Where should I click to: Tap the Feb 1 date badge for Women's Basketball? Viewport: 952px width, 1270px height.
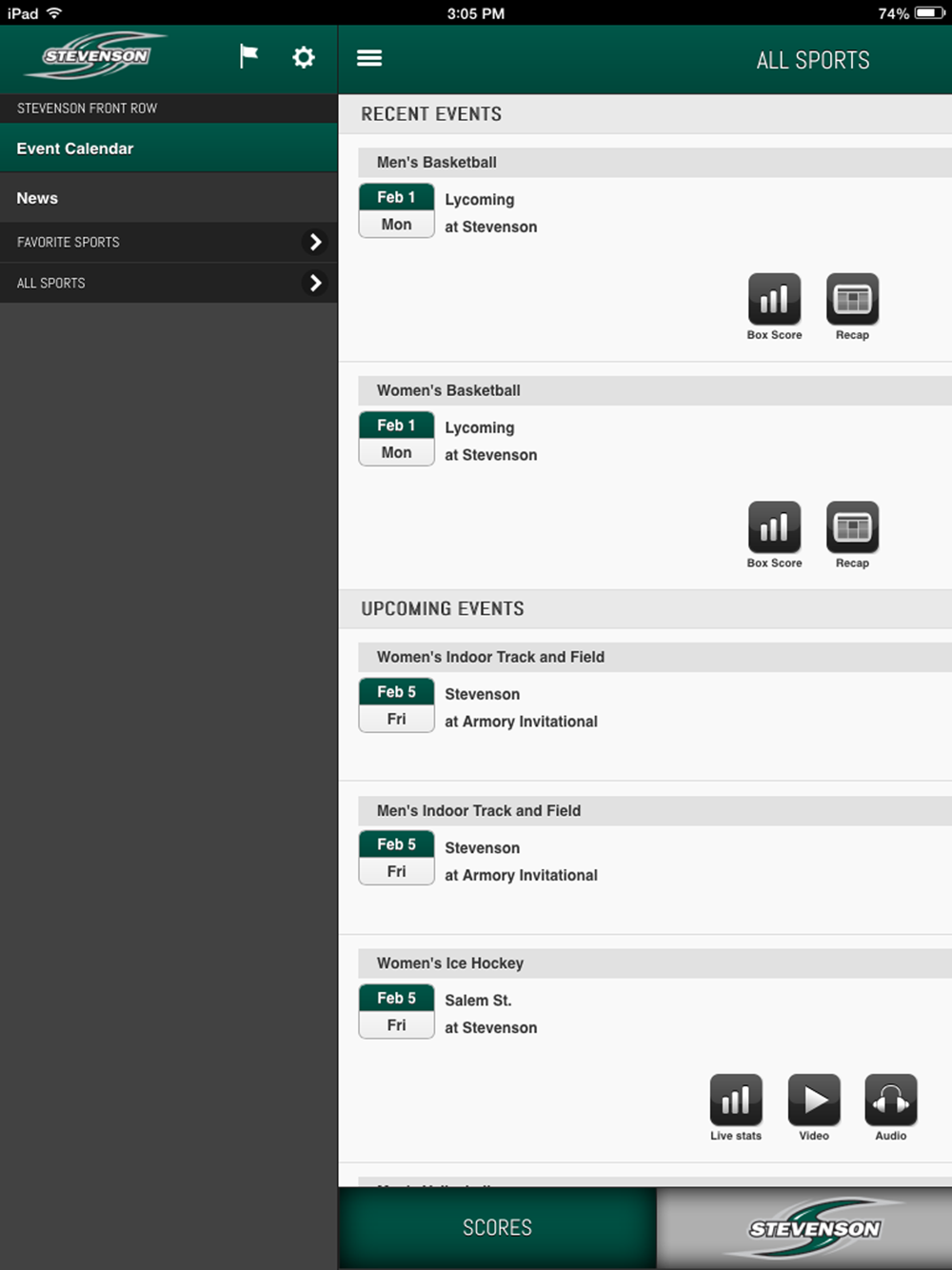click(x=396, y=439)
